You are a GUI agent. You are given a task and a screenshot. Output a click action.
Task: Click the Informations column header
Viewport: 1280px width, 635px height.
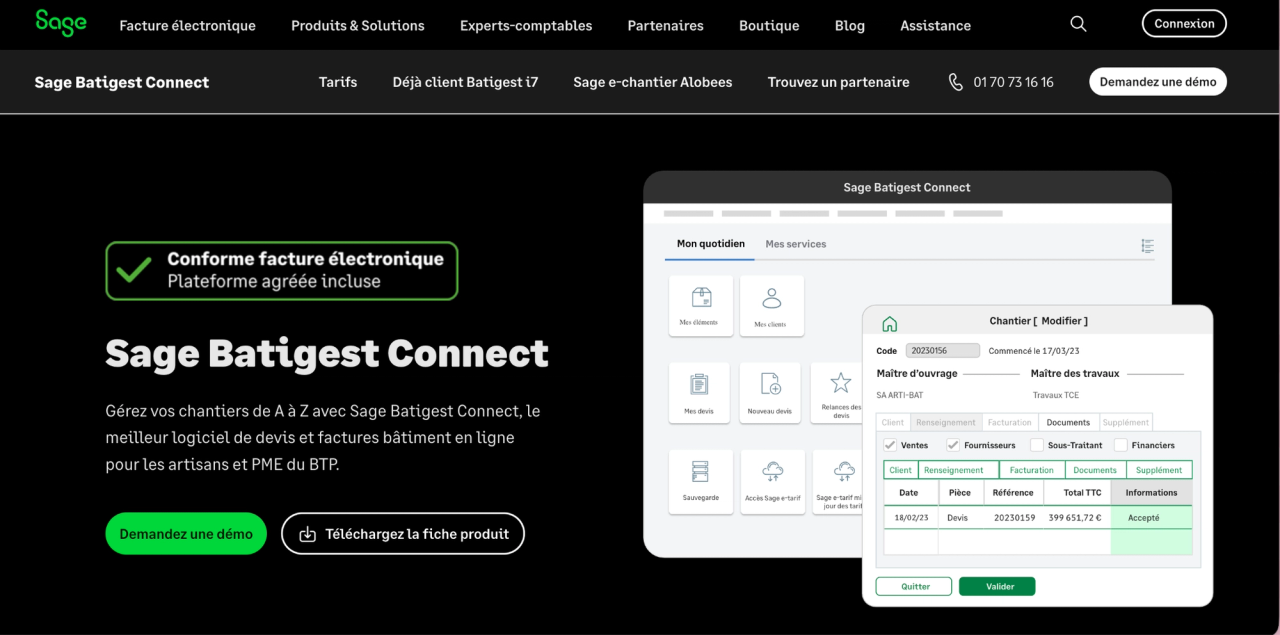pos(1151,493)
